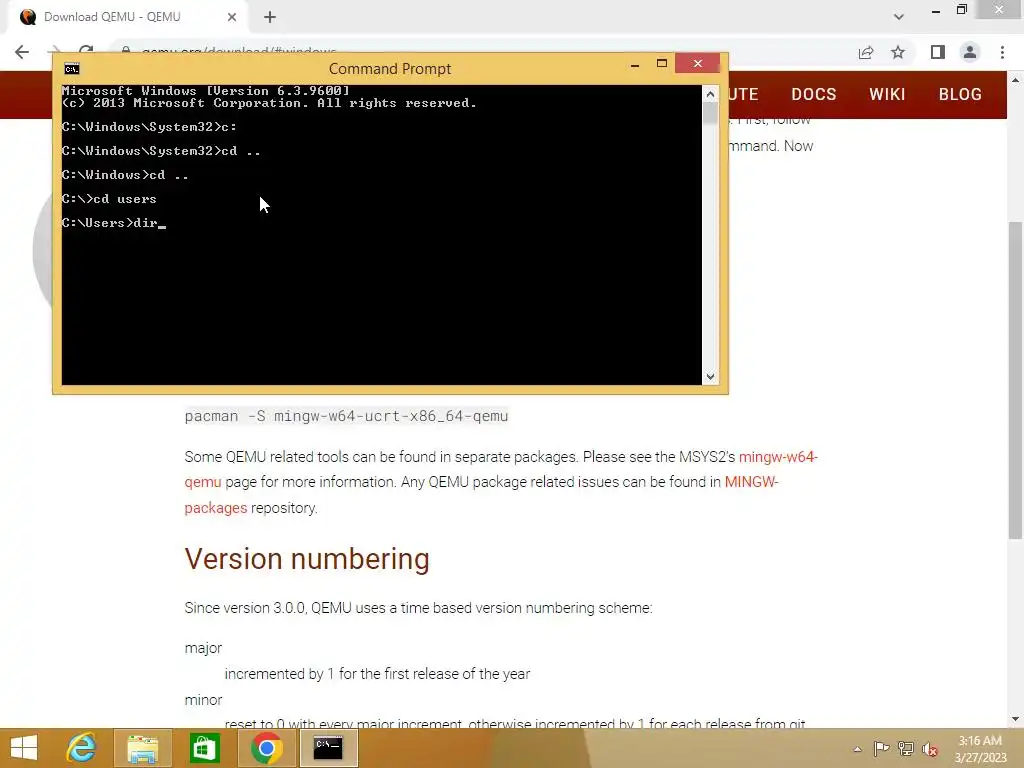Switch to Command Prompt taskbar icon

coord(328,748)
